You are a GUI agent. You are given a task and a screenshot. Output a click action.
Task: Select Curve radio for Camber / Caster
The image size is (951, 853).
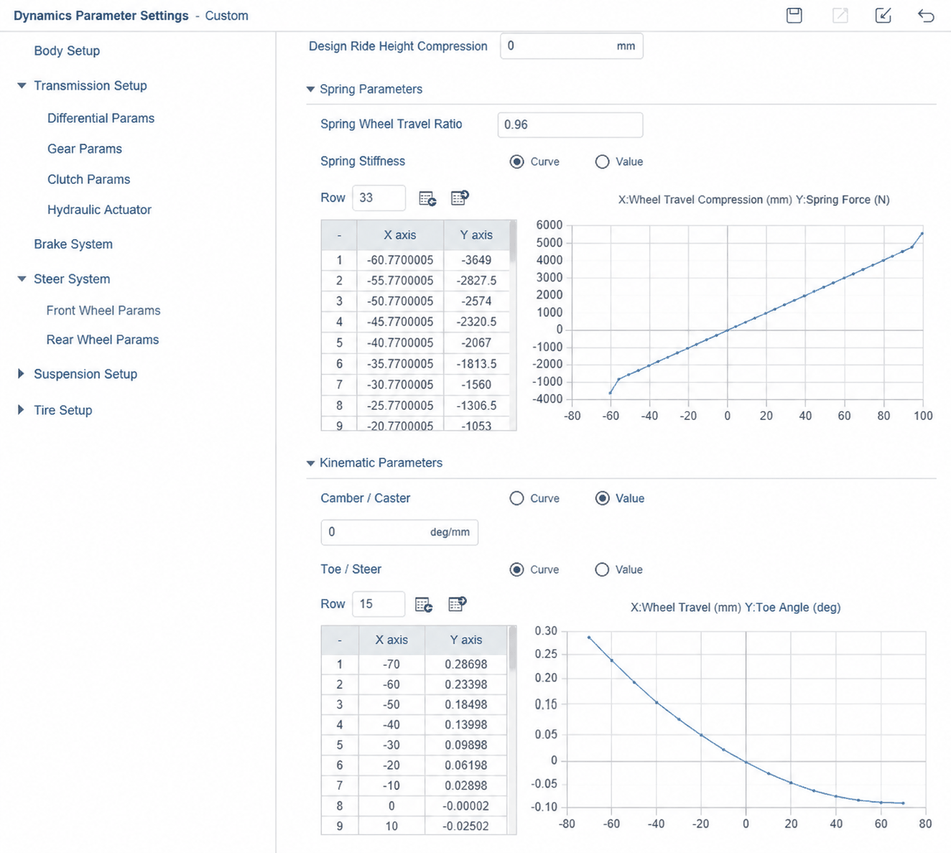[516, 498]
